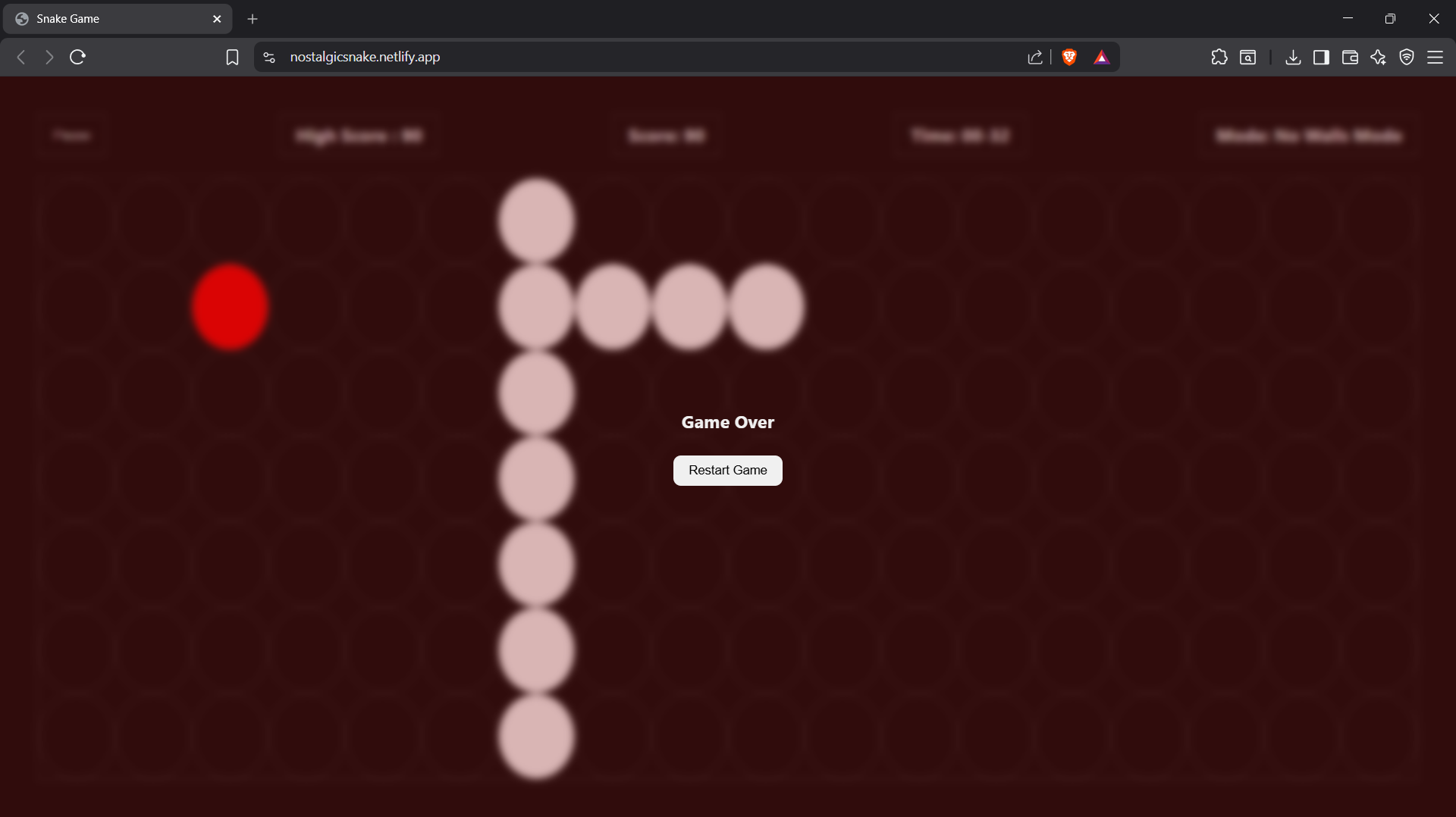Open a new browser tab

(253, 19)
